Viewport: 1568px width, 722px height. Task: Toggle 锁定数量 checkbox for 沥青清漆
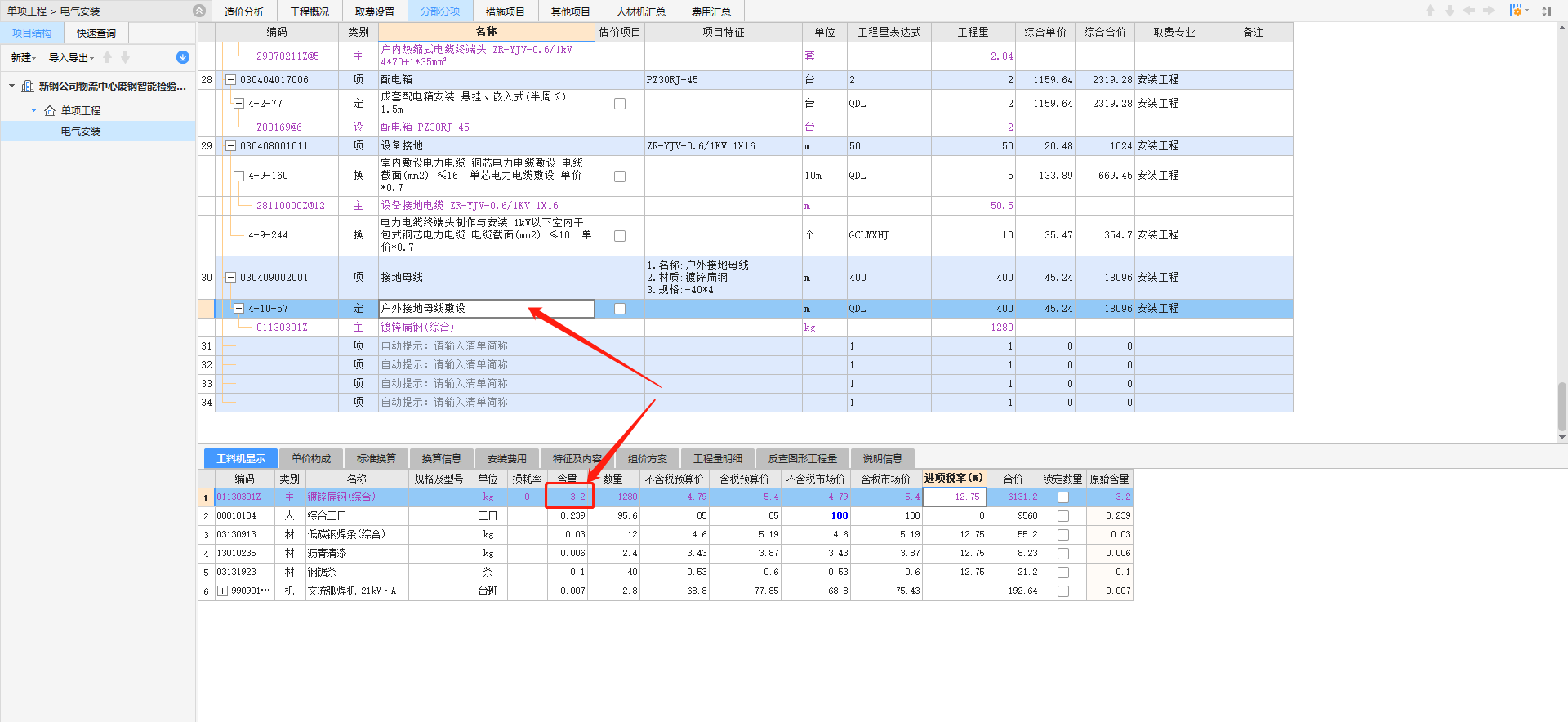click(x=1063, y=554)
